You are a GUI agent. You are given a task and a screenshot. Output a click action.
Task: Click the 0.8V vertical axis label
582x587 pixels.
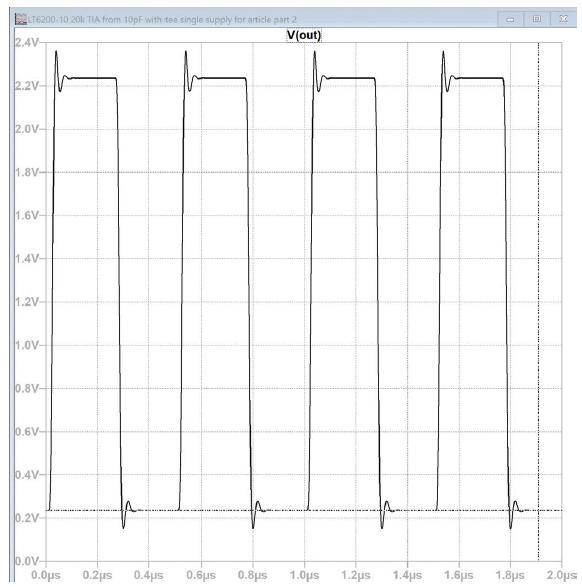click(x=27, y=388)
